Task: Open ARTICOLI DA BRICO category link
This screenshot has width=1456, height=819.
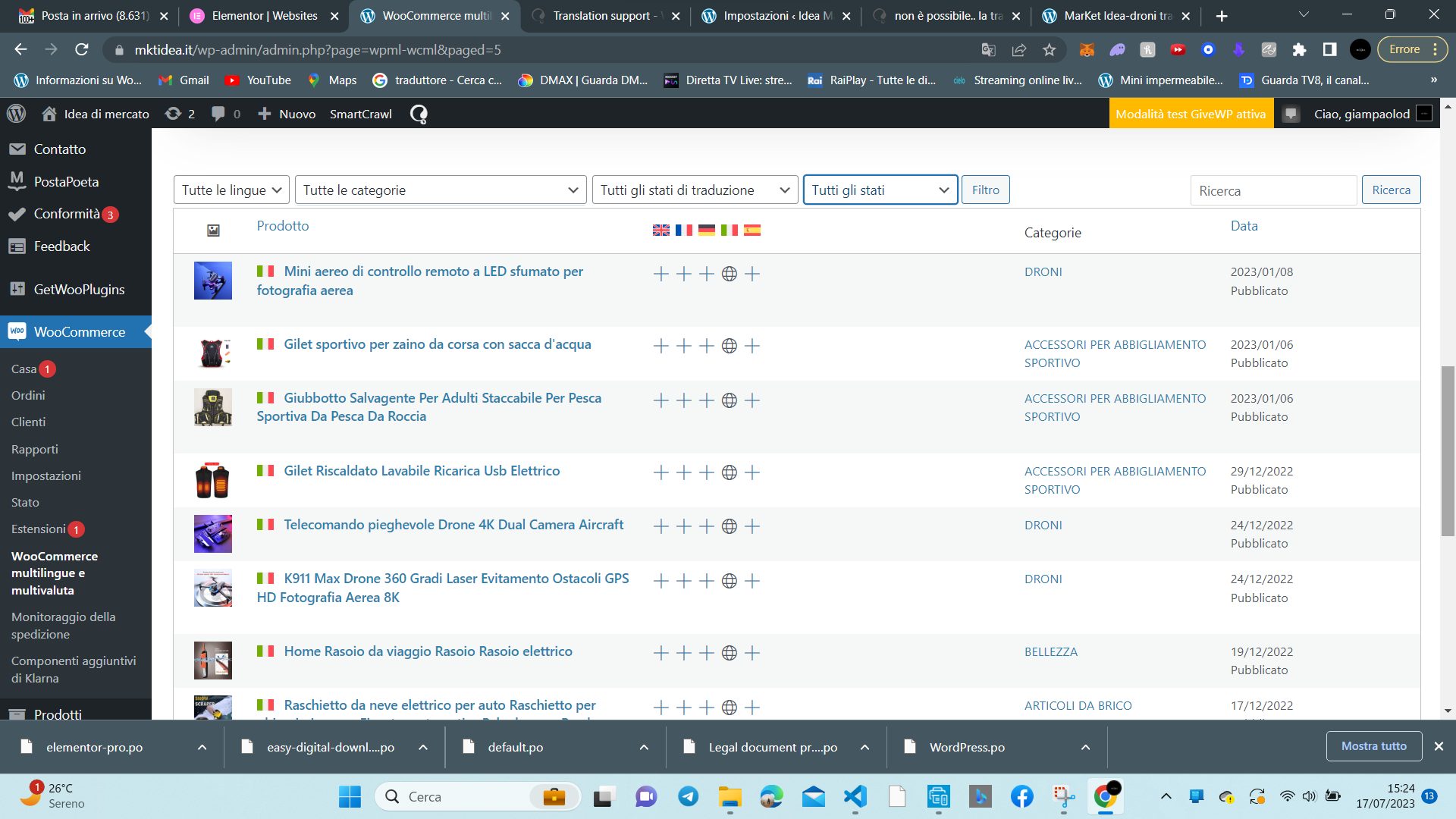Action: (1078, 705)
